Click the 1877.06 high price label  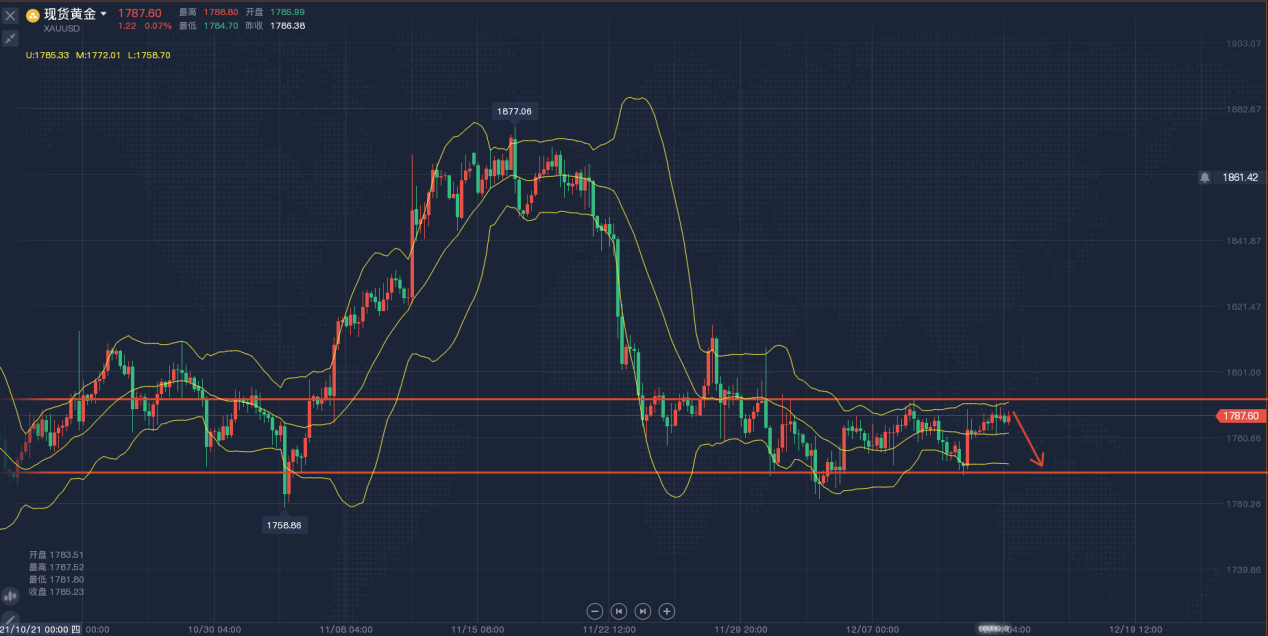[x=514, y=112]
